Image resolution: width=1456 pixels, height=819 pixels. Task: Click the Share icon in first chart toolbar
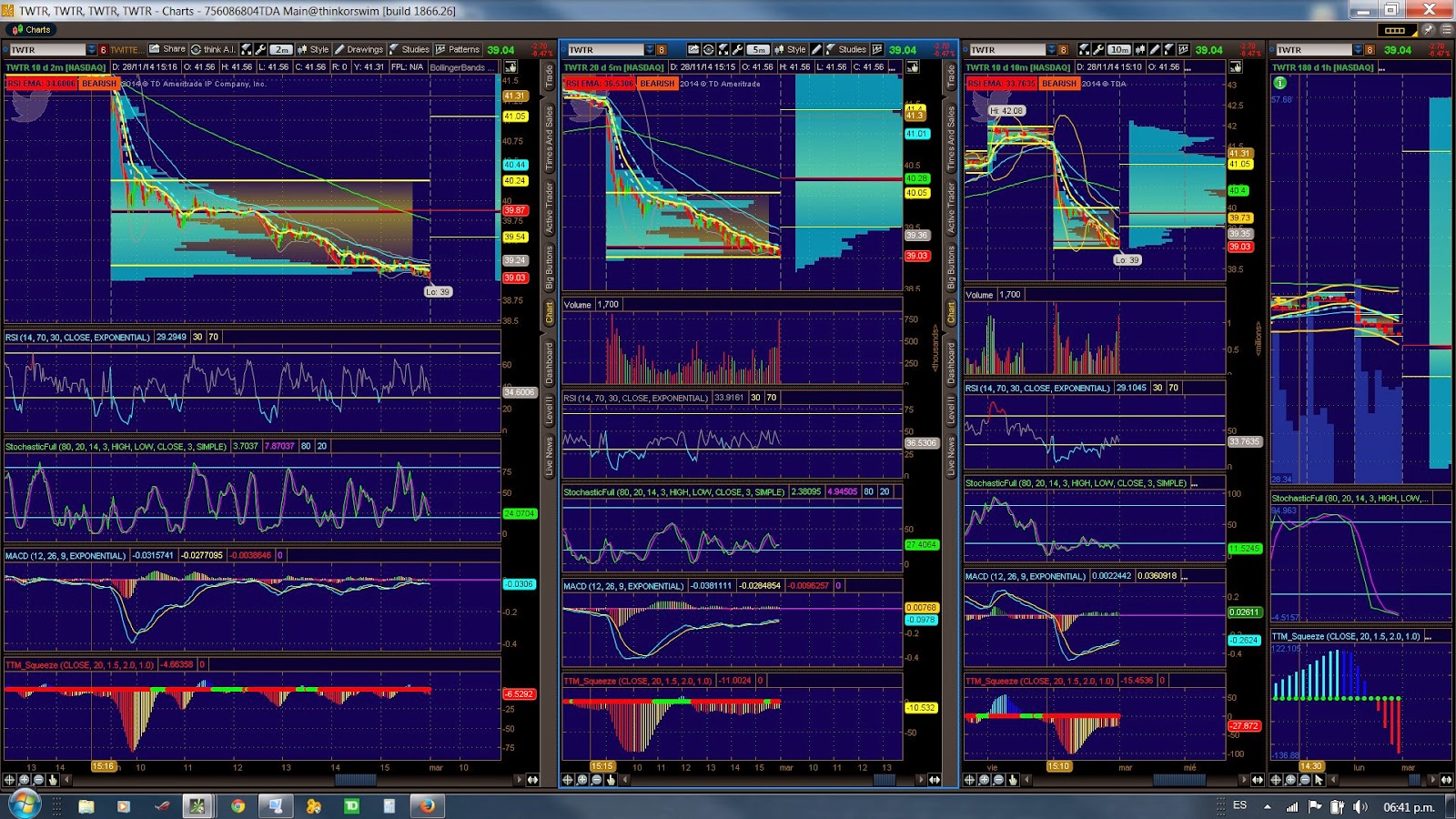click(x=167, y=49)
